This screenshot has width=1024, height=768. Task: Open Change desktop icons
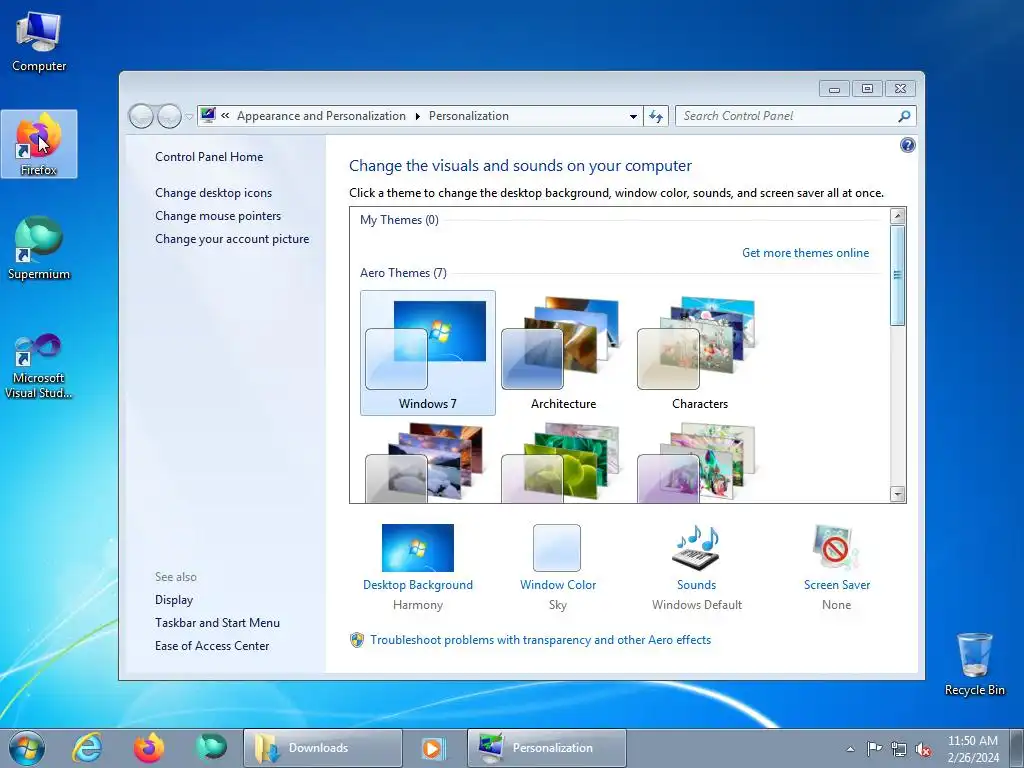point(214,193)
